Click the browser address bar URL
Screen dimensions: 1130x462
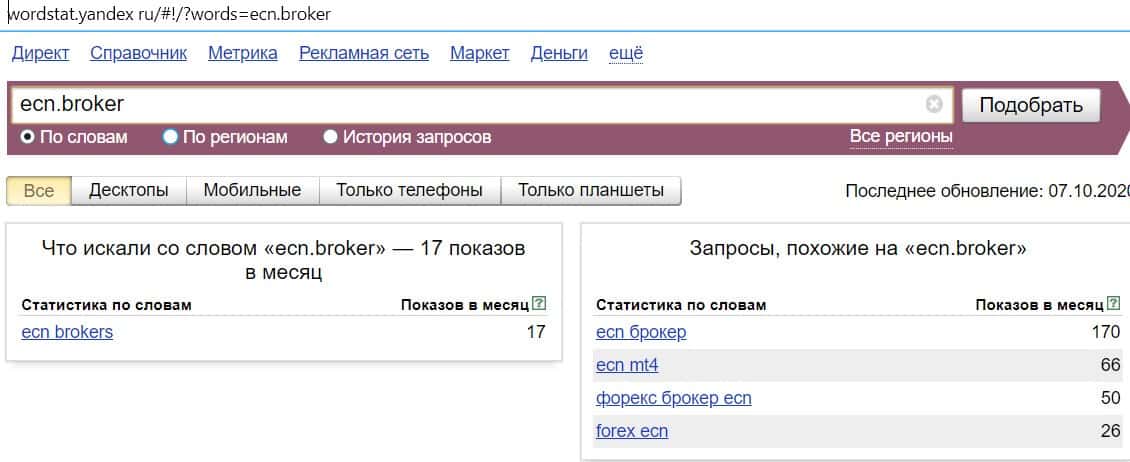point(169,14)
